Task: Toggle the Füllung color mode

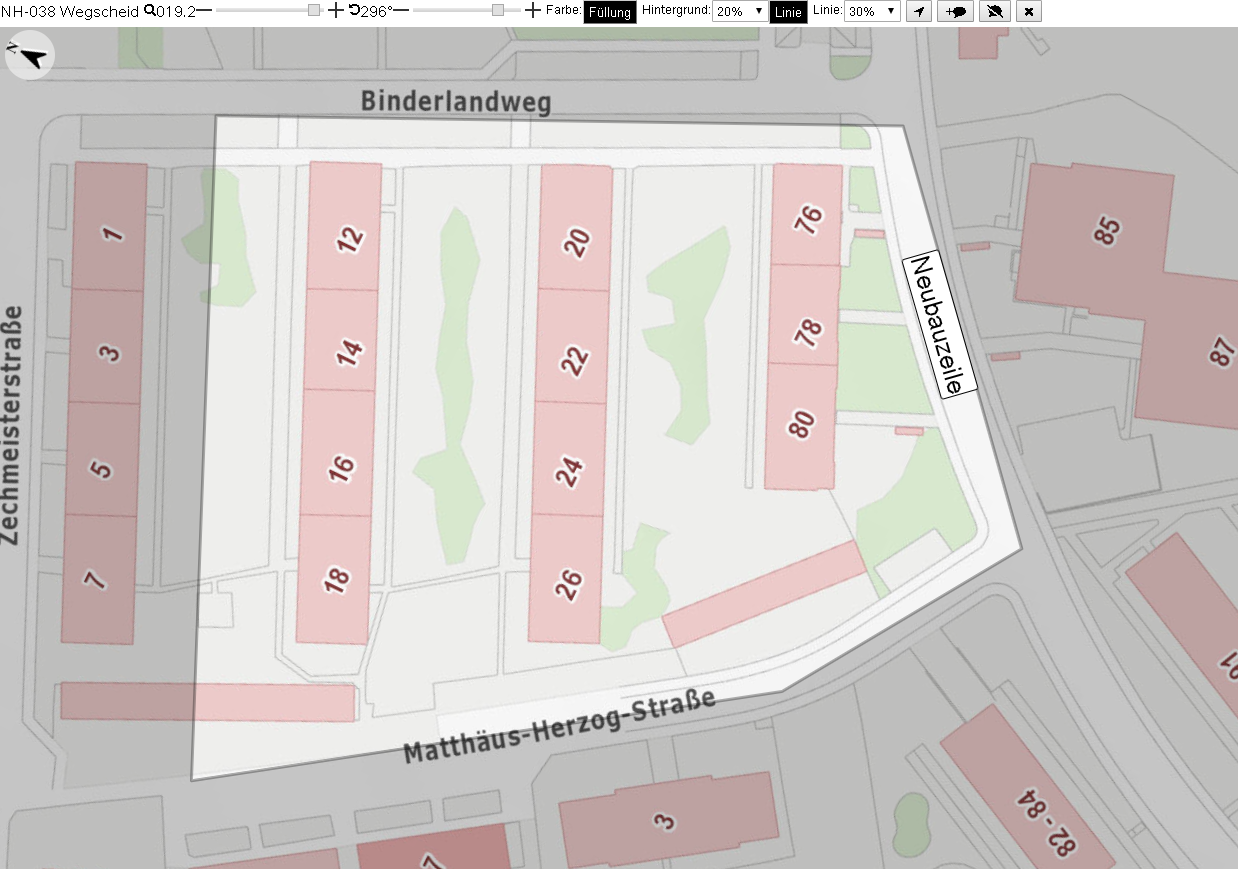Action: 610,12
